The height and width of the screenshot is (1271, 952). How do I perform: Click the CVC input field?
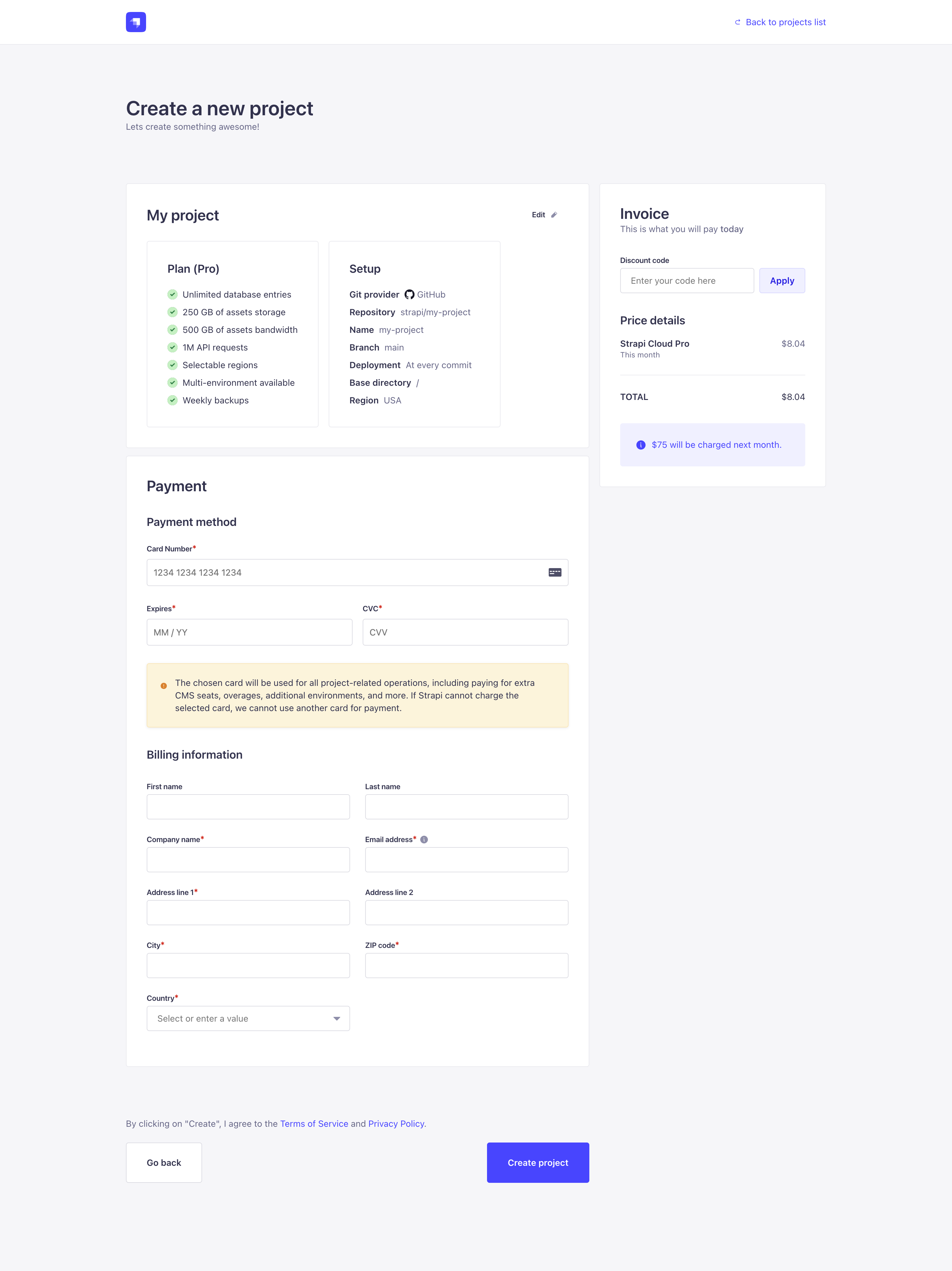coord(465,632)
